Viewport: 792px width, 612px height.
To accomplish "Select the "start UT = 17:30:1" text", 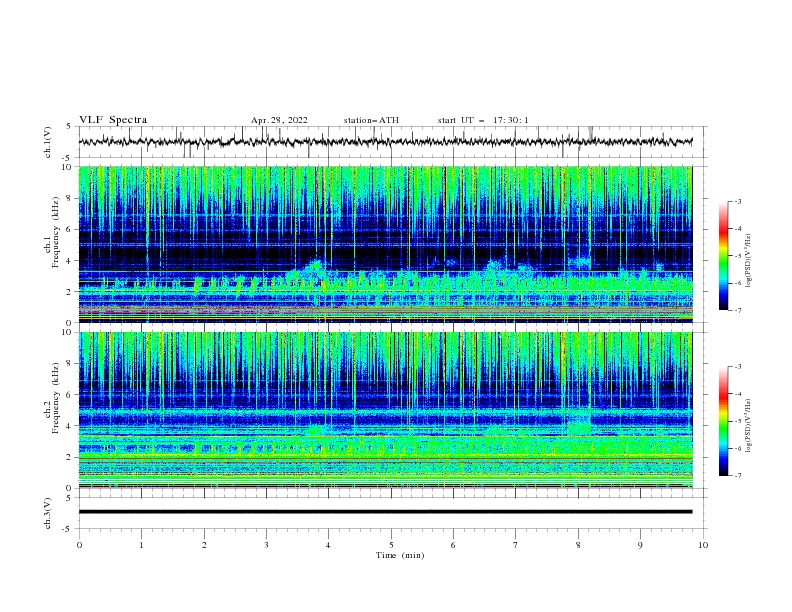I will pyautogui.click(x=483, y=120).
